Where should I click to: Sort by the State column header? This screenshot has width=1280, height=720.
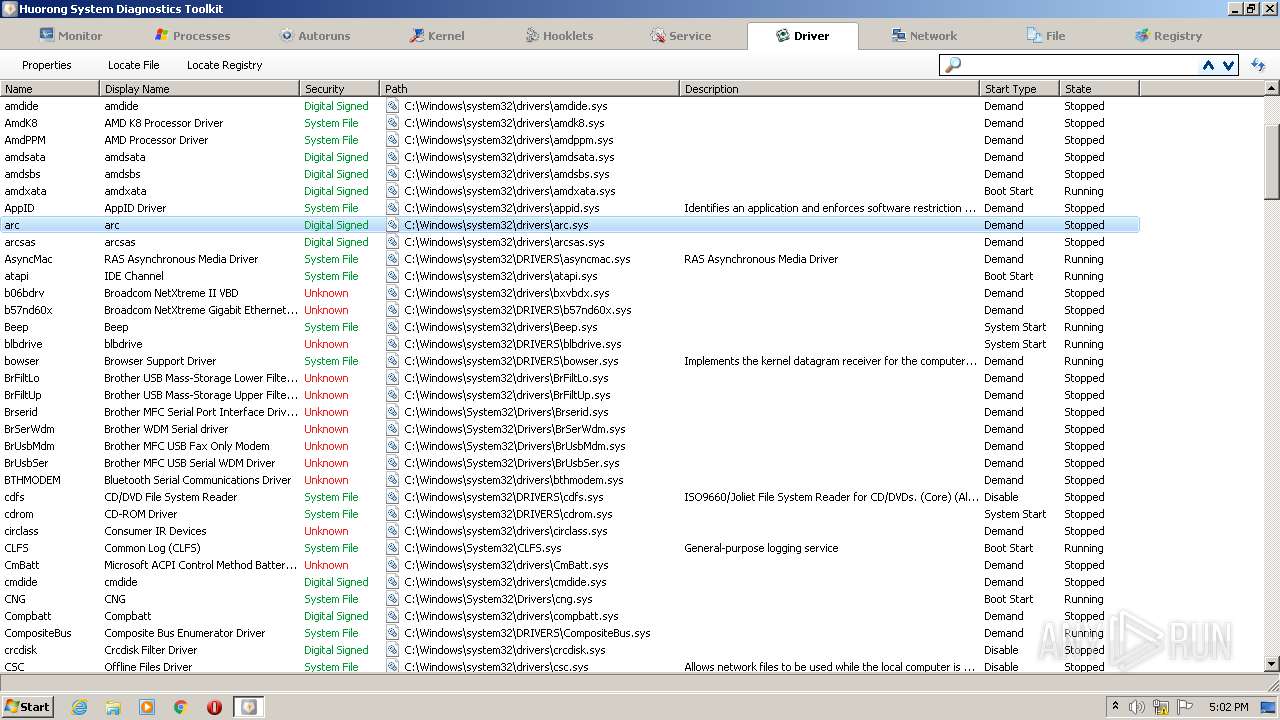pyautogui.click(x=1100, y=89)
